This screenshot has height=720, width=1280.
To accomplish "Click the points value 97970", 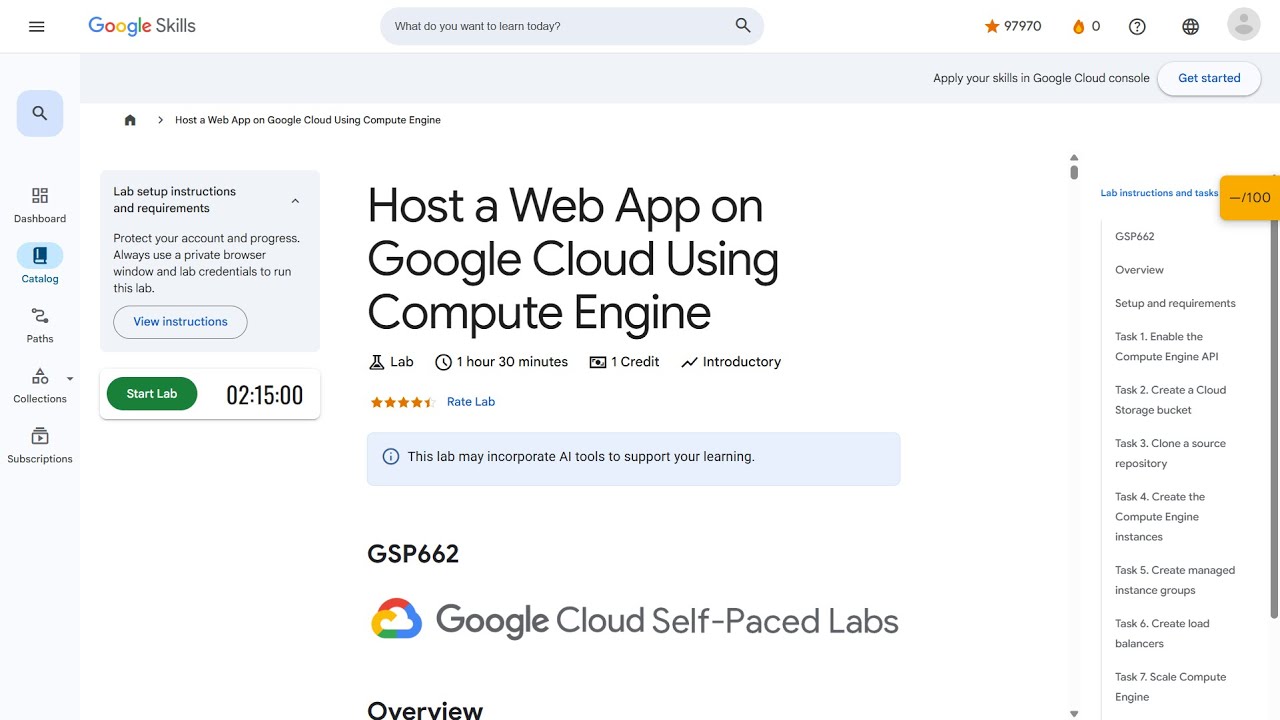I will pos(1022,27).
